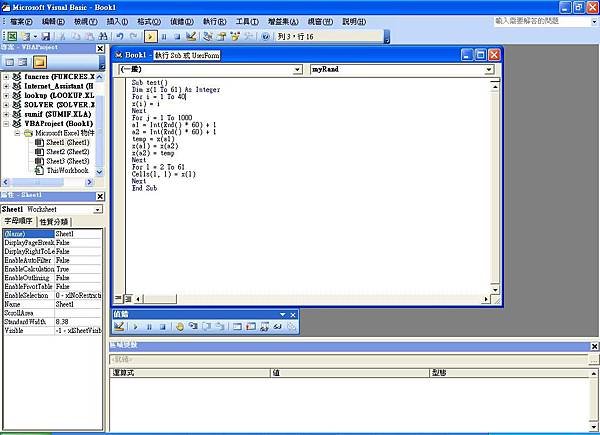Open Project Explorer from its Standard toolbar icon
The width and height of the screenshot is (600, 435).
208,36
